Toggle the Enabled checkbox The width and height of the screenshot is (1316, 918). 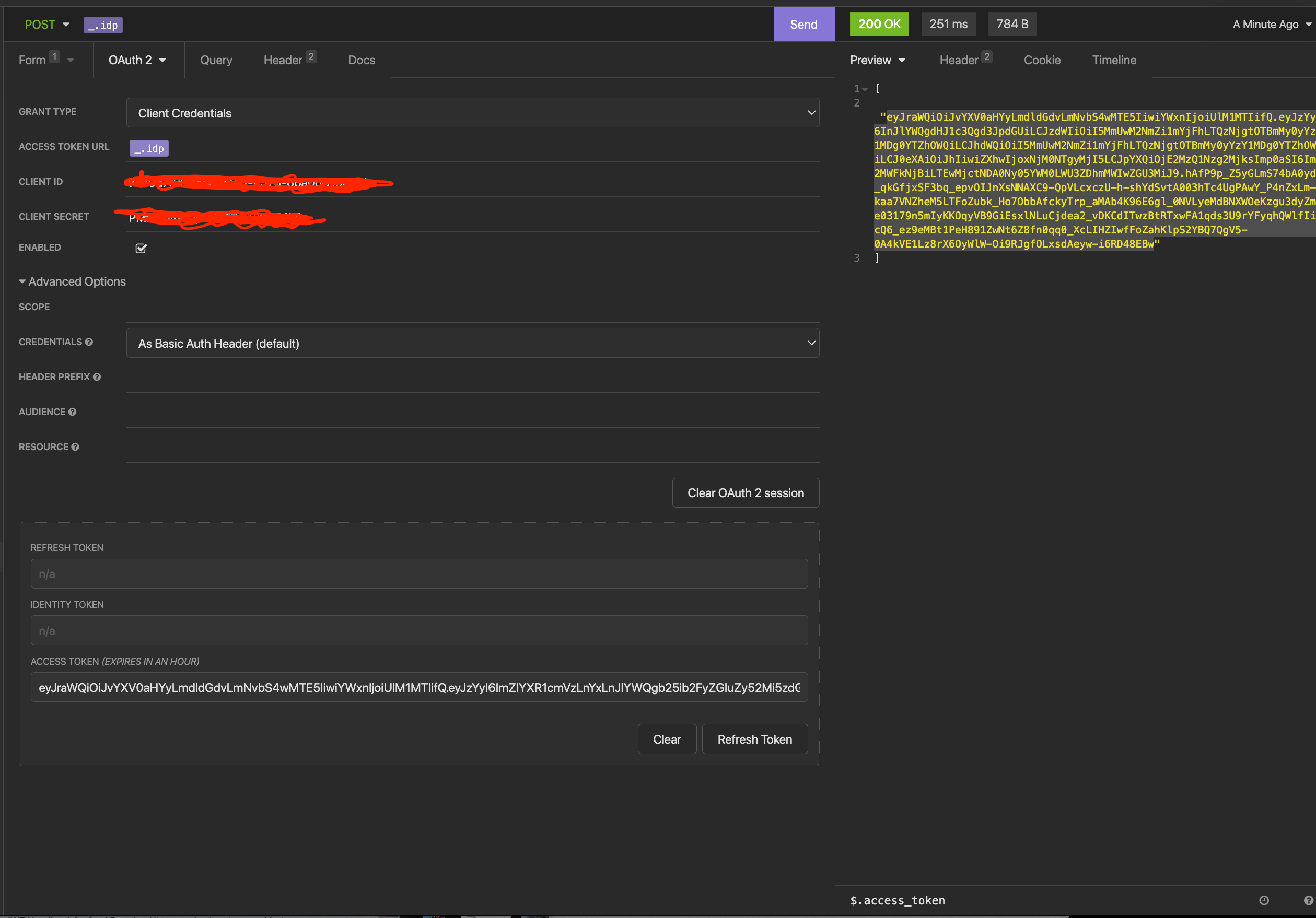[x=141, y=248]
